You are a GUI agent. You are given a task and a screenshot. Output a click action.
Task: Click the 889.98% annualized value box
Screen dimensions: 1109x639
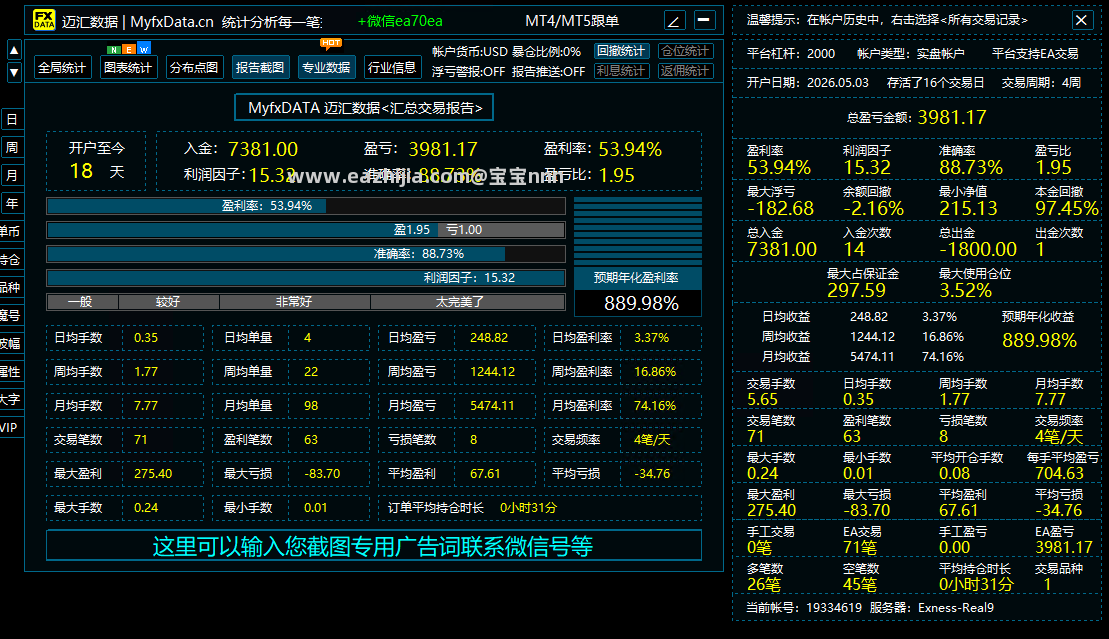pyautogui.click(x=637, y=303)
